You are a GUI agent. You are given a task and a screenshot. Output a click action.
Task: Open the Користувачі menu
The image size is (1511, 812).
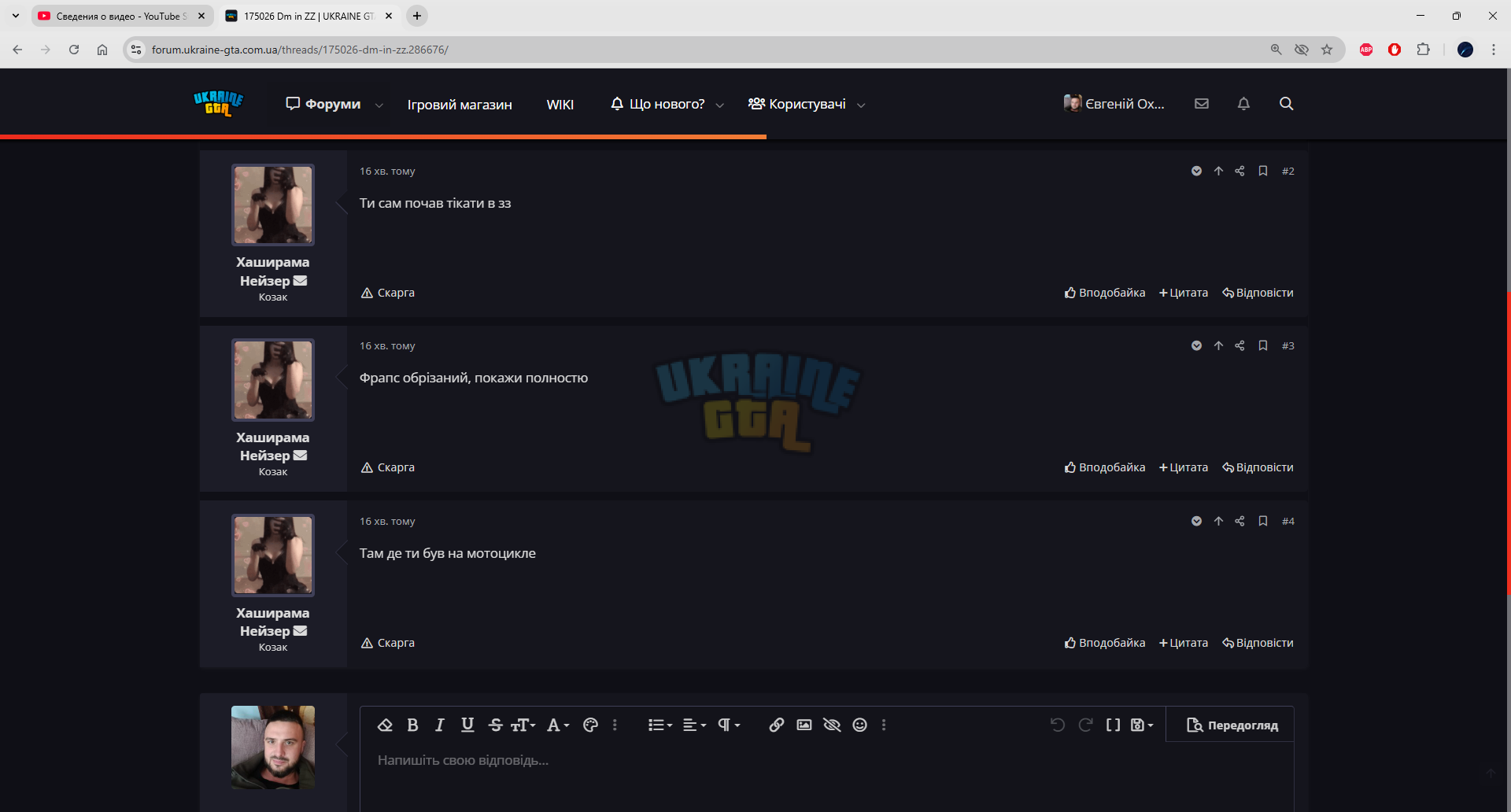tap(797, 104)
